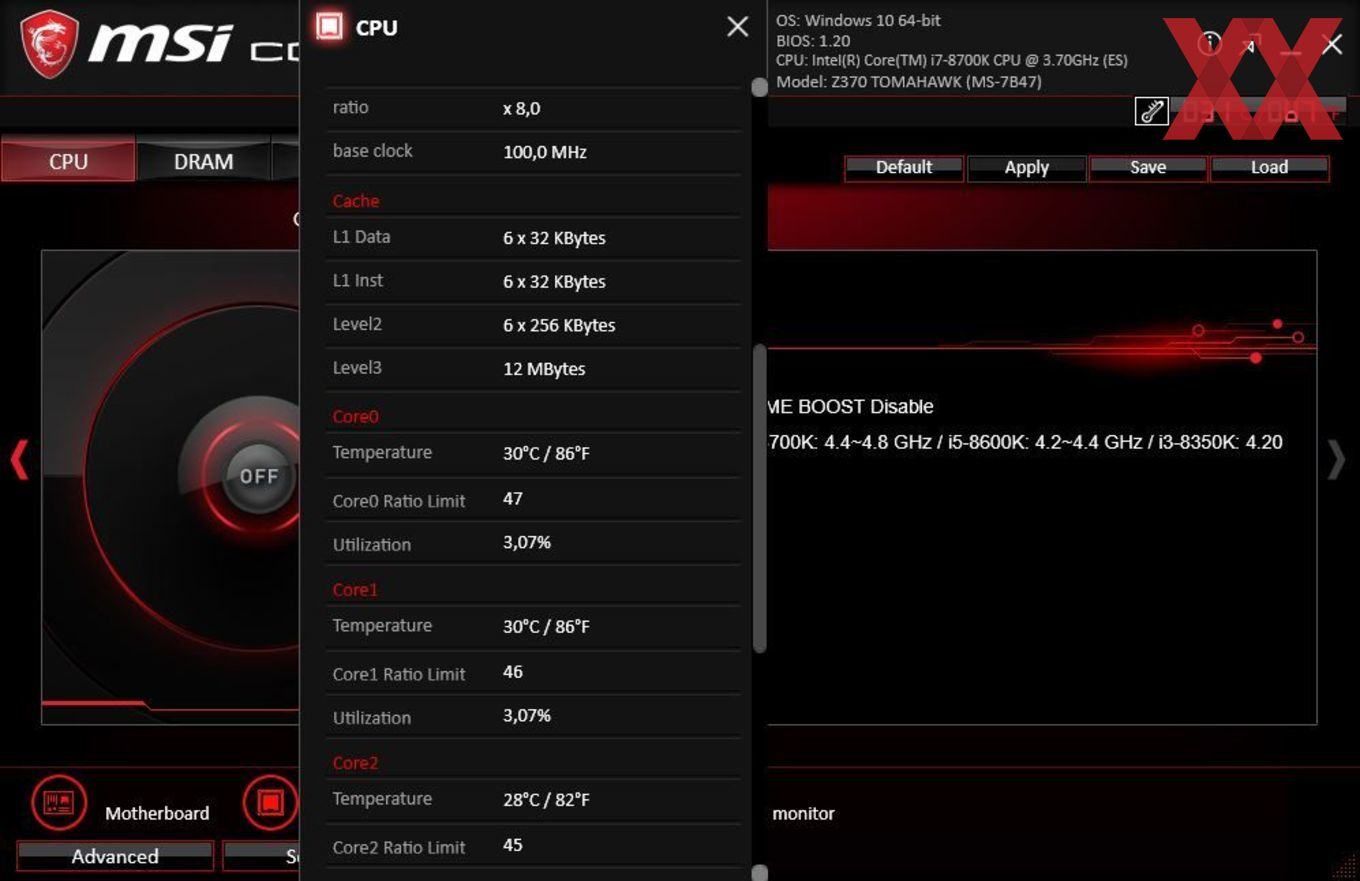Screen dimensions: 1360x881
Task: Click the L1 Data row label
Action: (361, 237)
